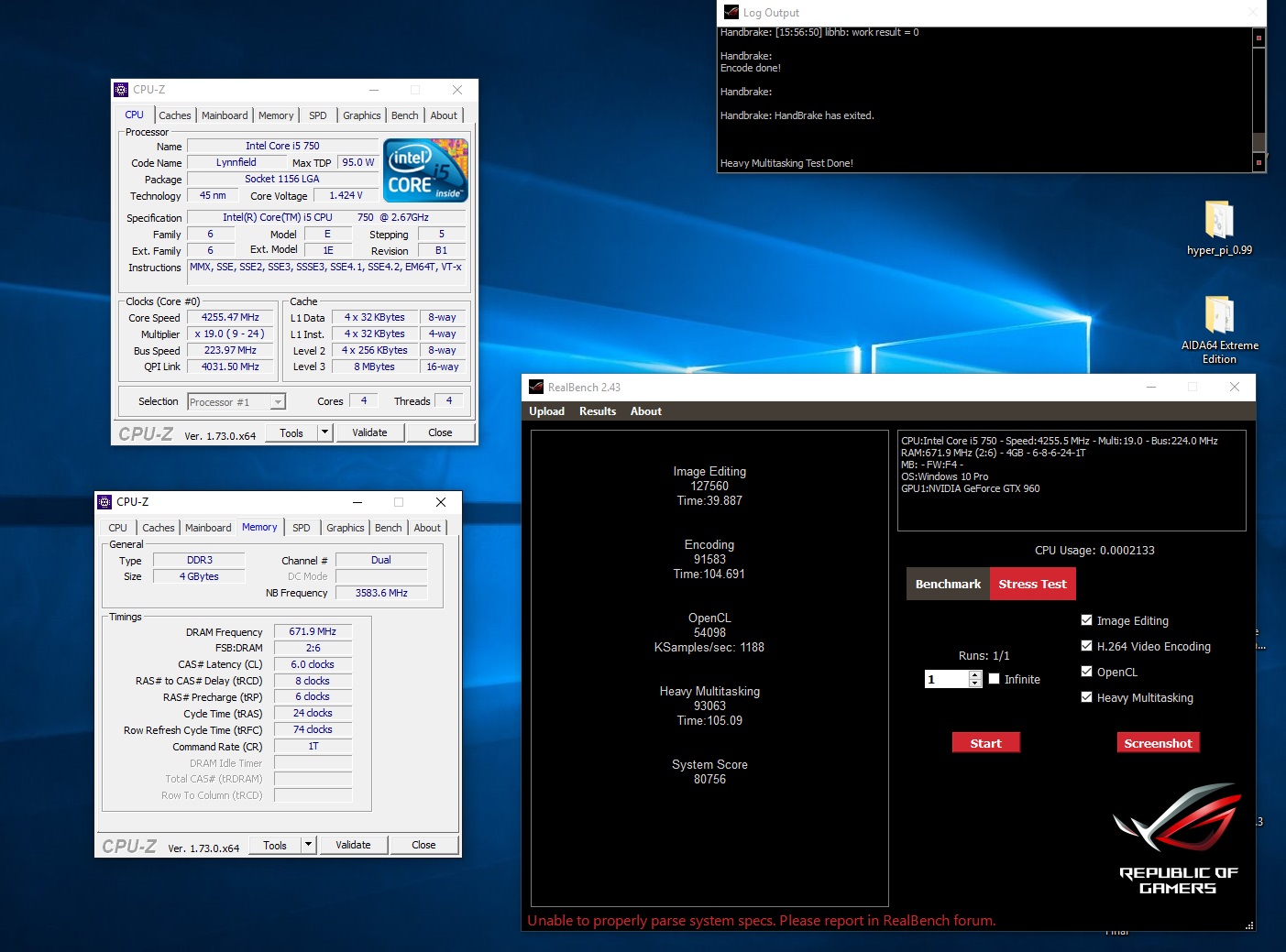Click Screenshot button in RealBench
Screen dimensions: 1286x952
click(x=1159, y=743)
